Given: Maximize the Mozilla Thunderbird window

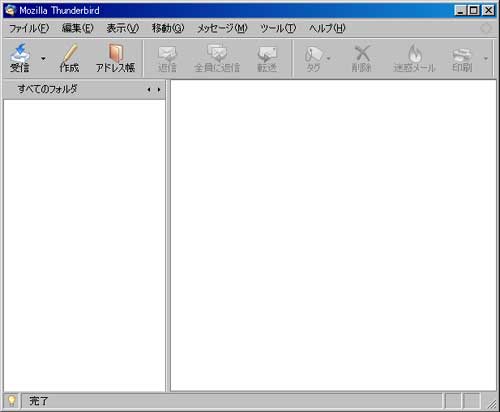Looking at the screenshot, I should tap(474, 10).
